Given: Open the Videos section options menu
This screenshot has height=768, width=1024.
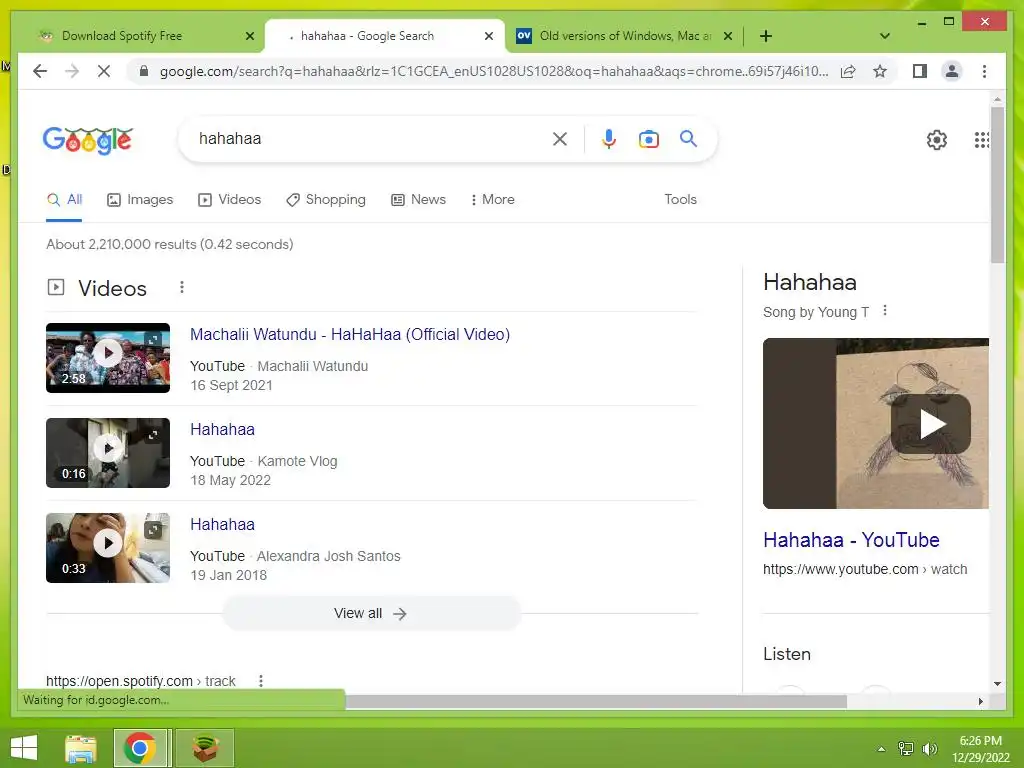Looking at the screenshot, I should pyautogui.click(x=182, y=287).
